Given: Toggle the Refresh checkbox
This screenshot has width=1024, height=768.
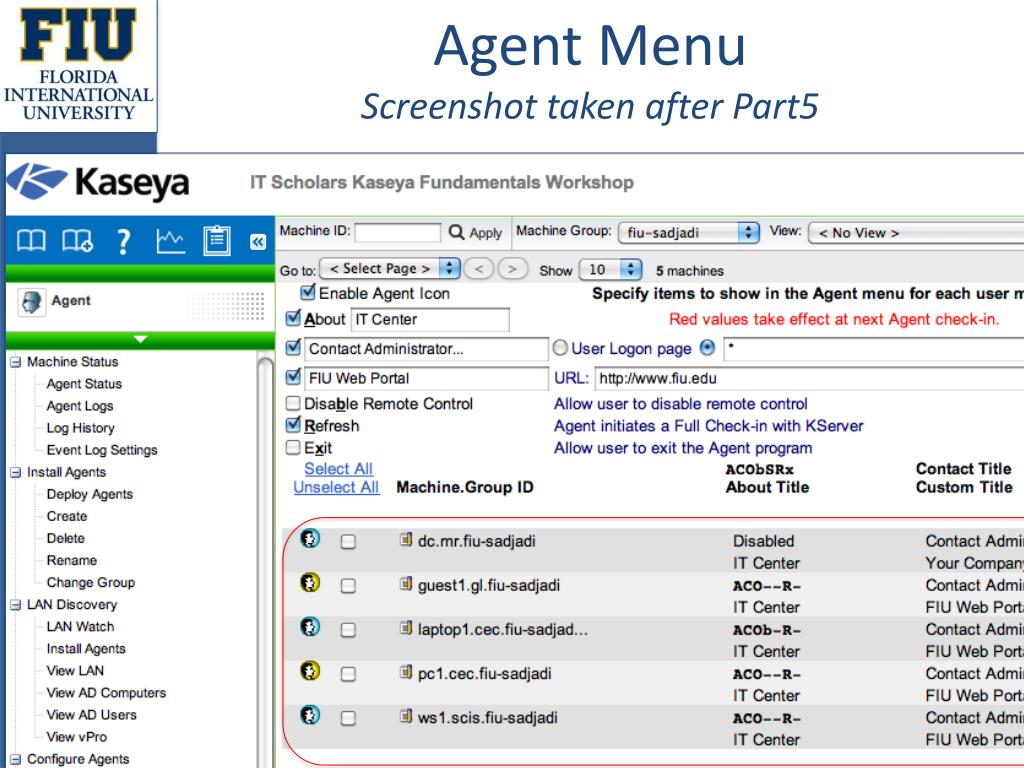Looking at the screenshot, I should [293, 425].
